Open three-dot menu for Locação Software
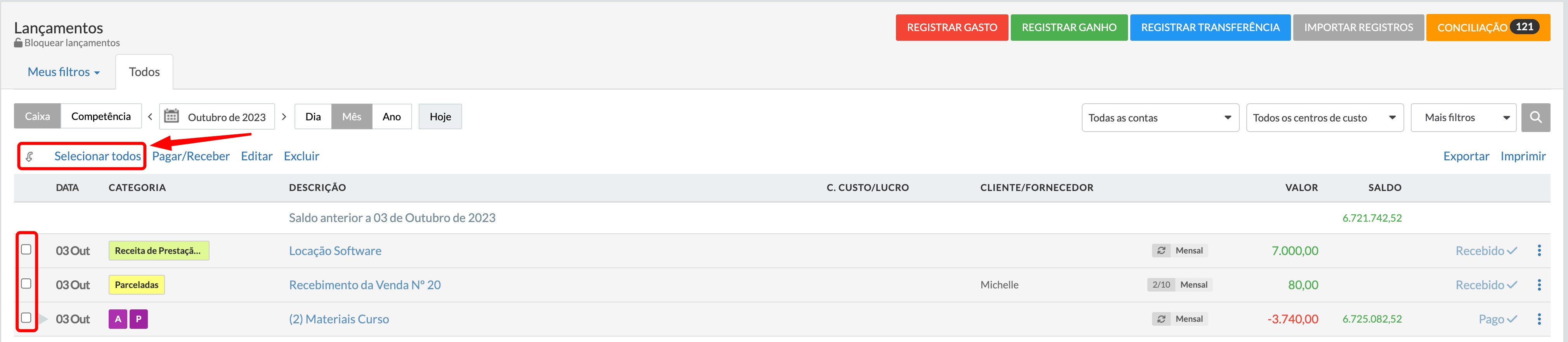 pyautogui.click(x=1539, y=251)
